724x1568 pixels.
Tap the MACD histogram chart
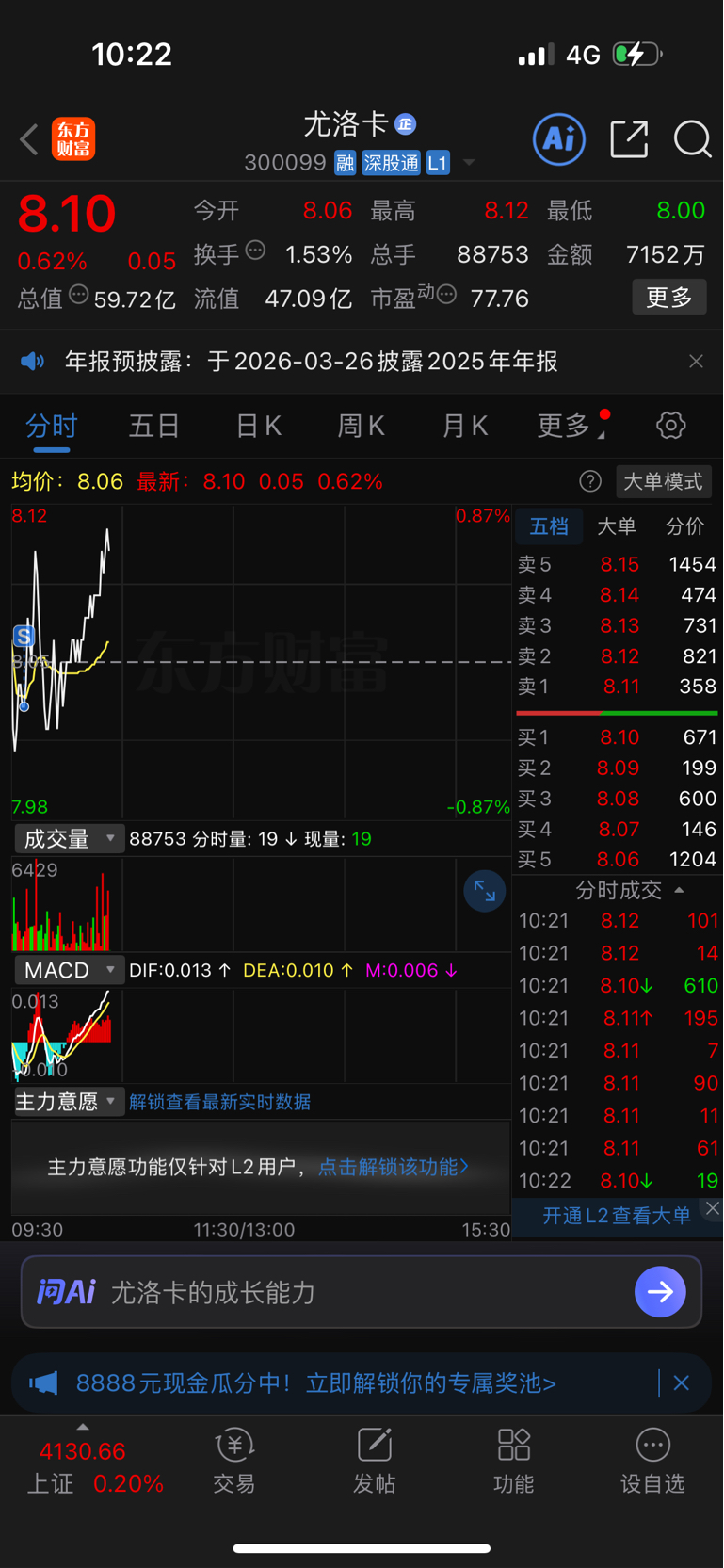click(262, 1035)
